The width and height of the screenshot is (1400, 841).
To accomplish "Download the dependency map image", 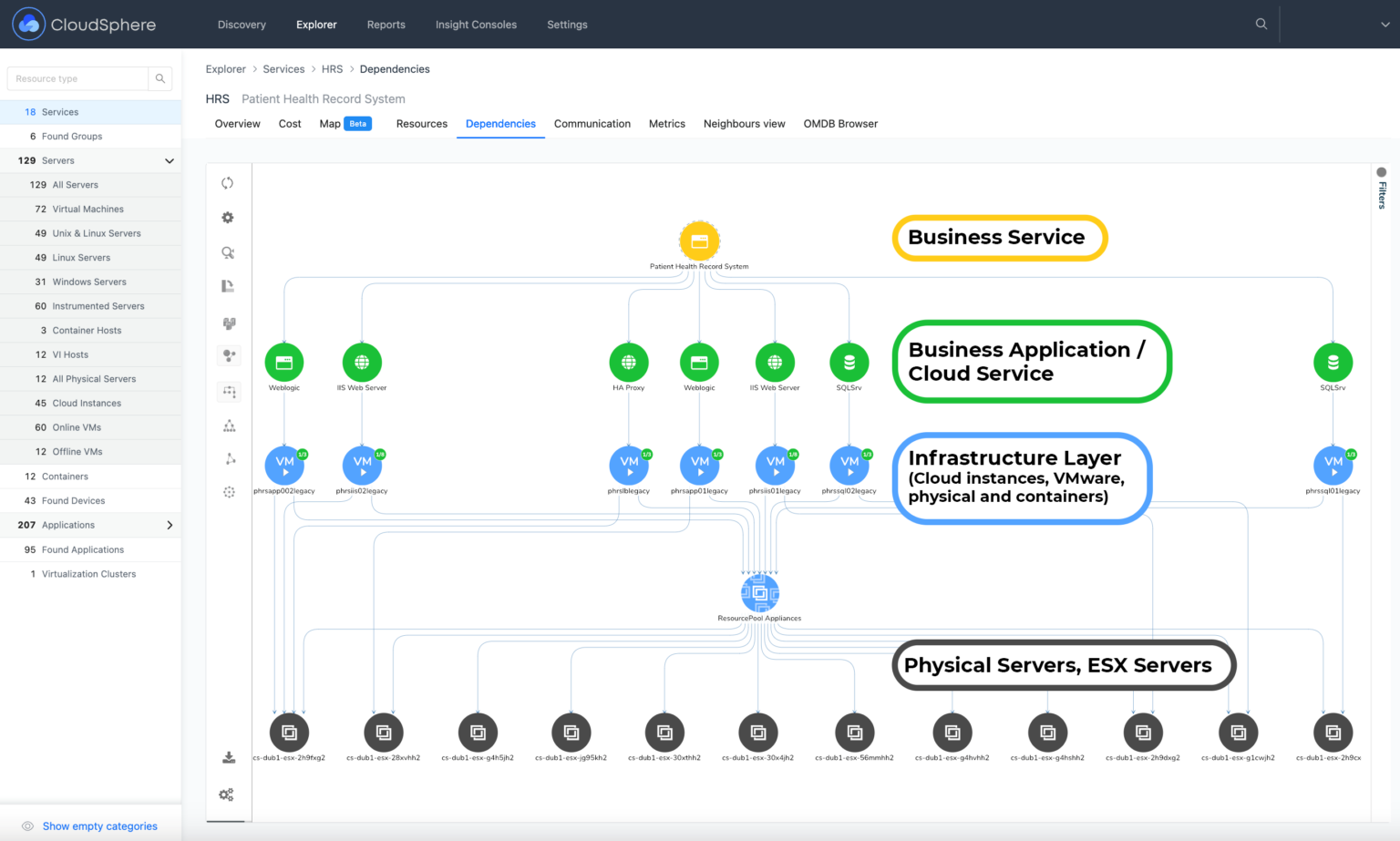I will (x=227, y=756).
